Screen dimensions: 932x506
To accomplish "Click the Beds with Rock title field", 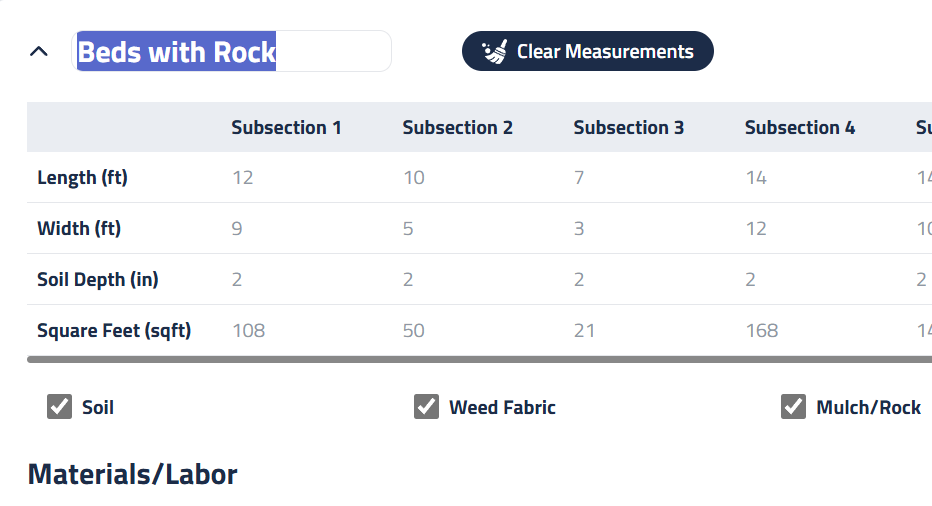I will (x=233, y=52).
